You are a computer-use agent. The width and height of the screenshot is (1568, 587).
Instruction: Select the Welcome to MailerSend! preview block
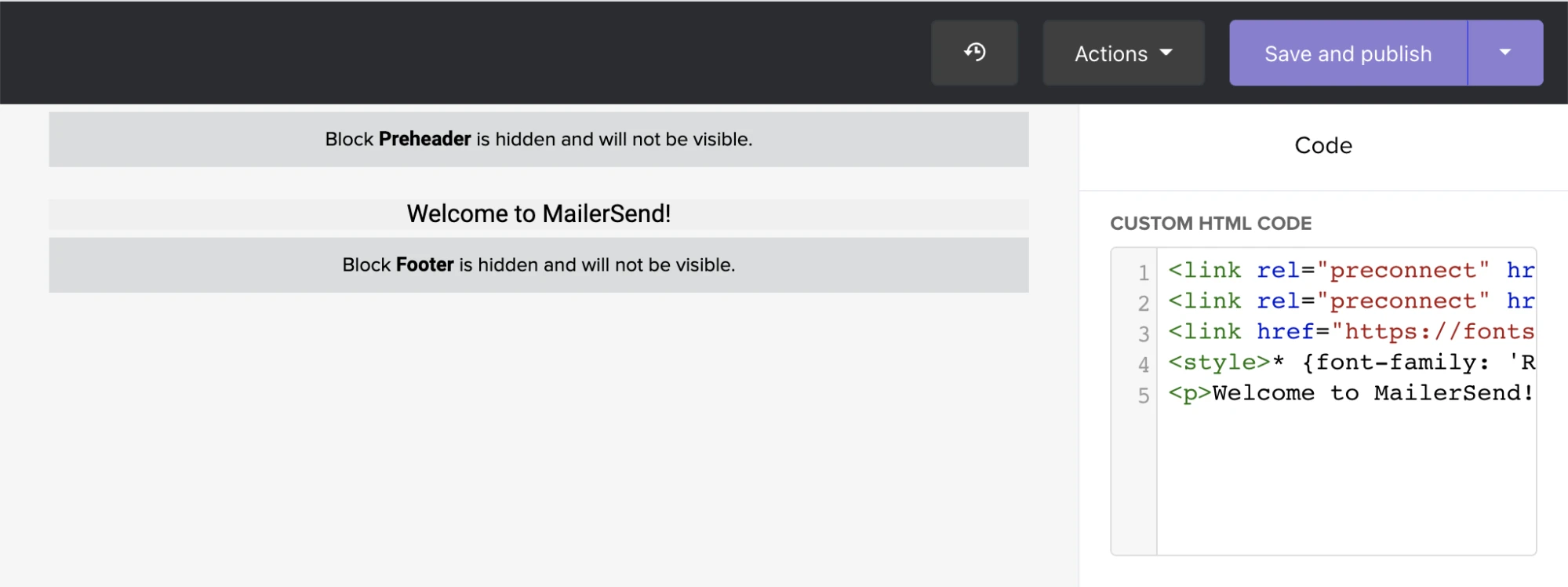tap(538, 214)
